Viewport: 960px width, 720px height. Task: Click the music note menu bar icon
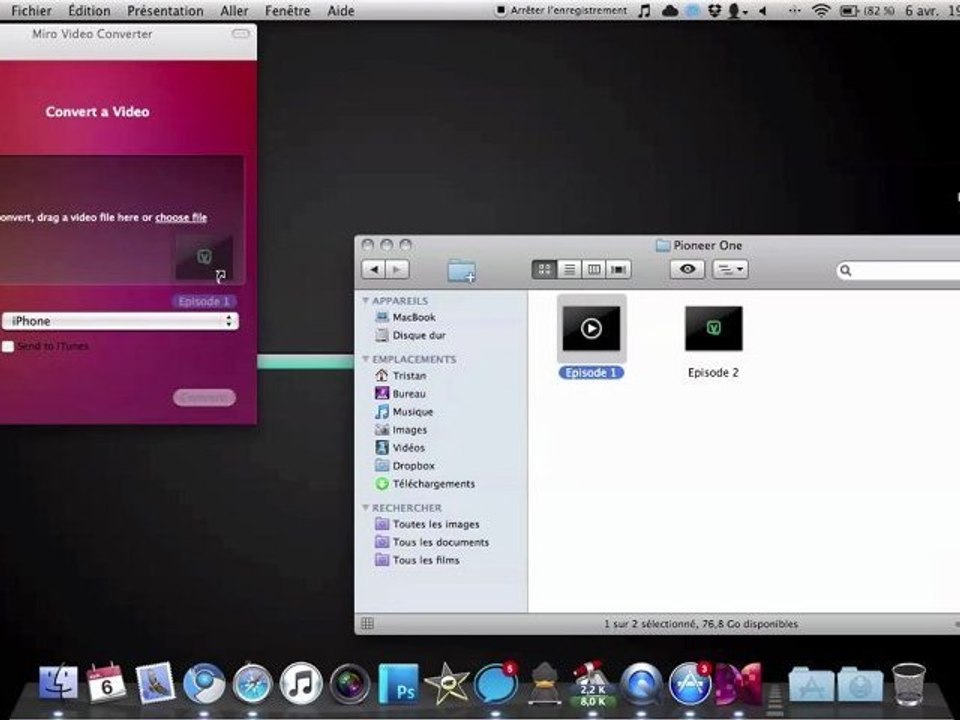tap(644, 10)
